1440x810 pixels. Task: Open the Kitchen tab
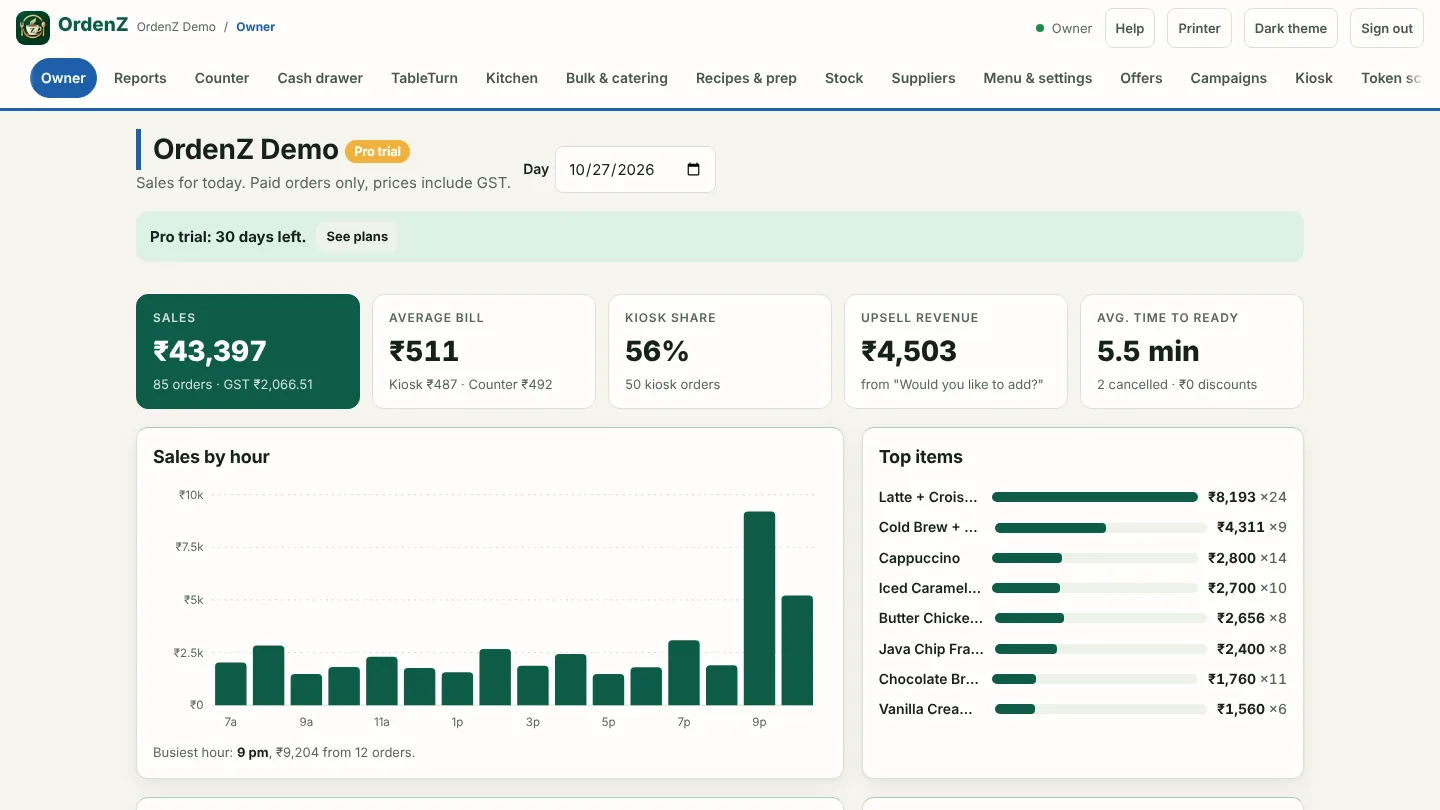tap(512, 78)
